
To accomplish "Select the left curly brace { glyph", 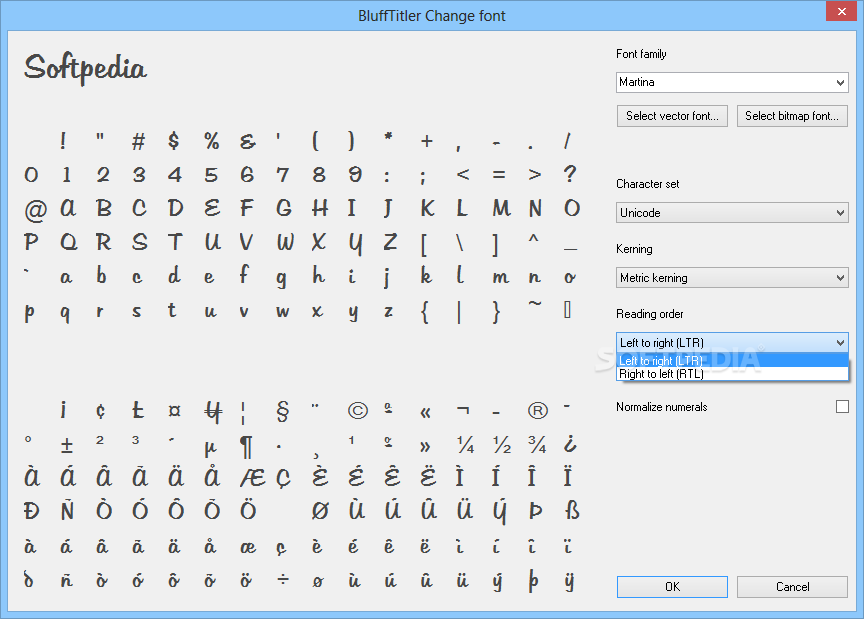I will 424,312.
